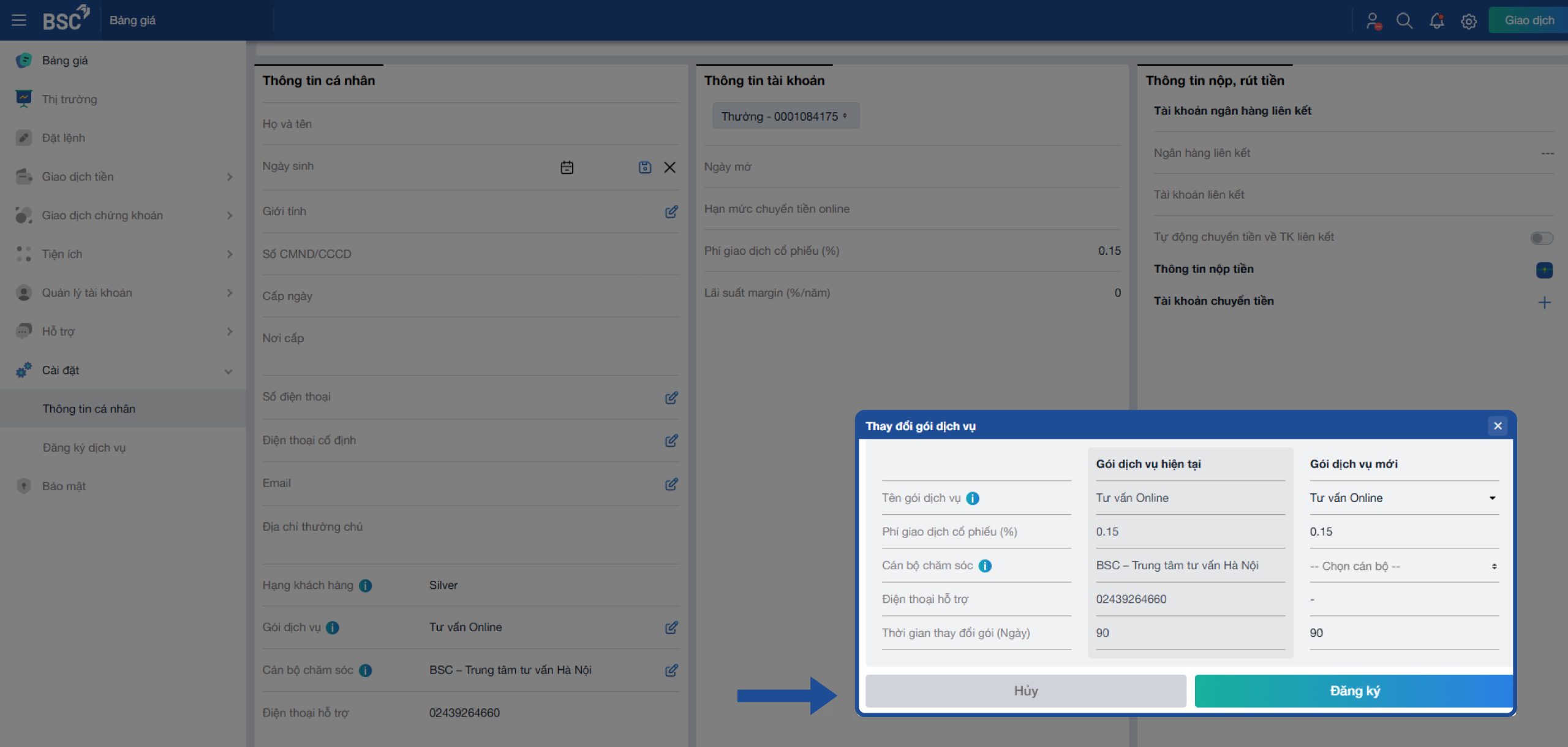Click the Đăng ký button

click(1354, 691)
